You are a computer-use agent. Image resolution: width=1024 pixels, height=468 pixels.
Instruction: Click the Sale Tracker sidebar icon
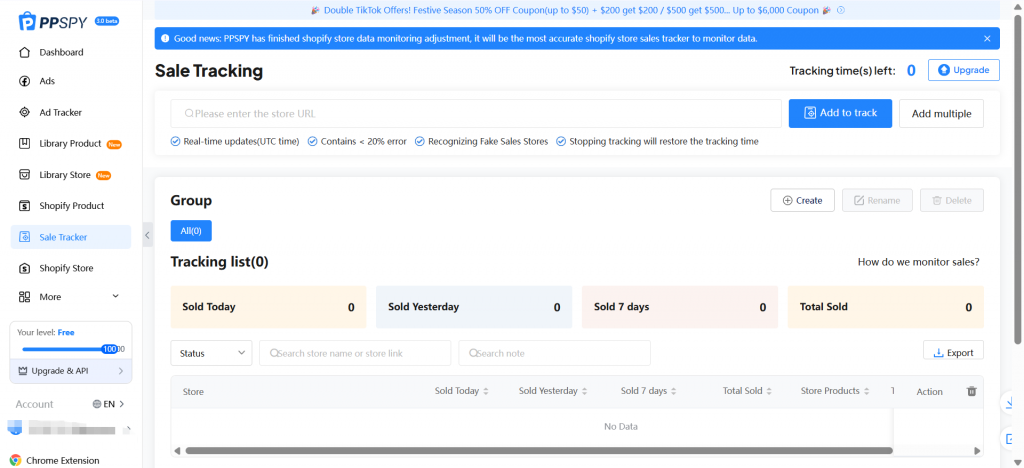[25, 237]
